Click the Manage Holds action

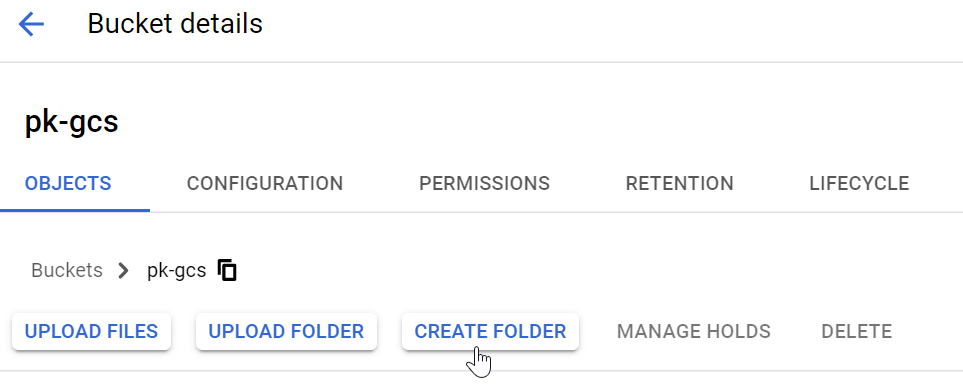click(693, 332)
